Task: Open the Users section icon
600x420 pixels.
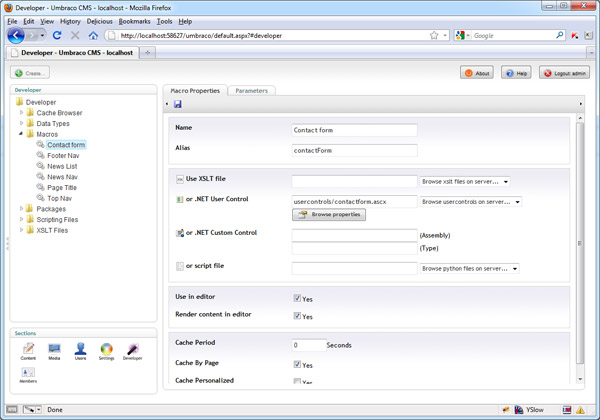Action: click(80, 351)
